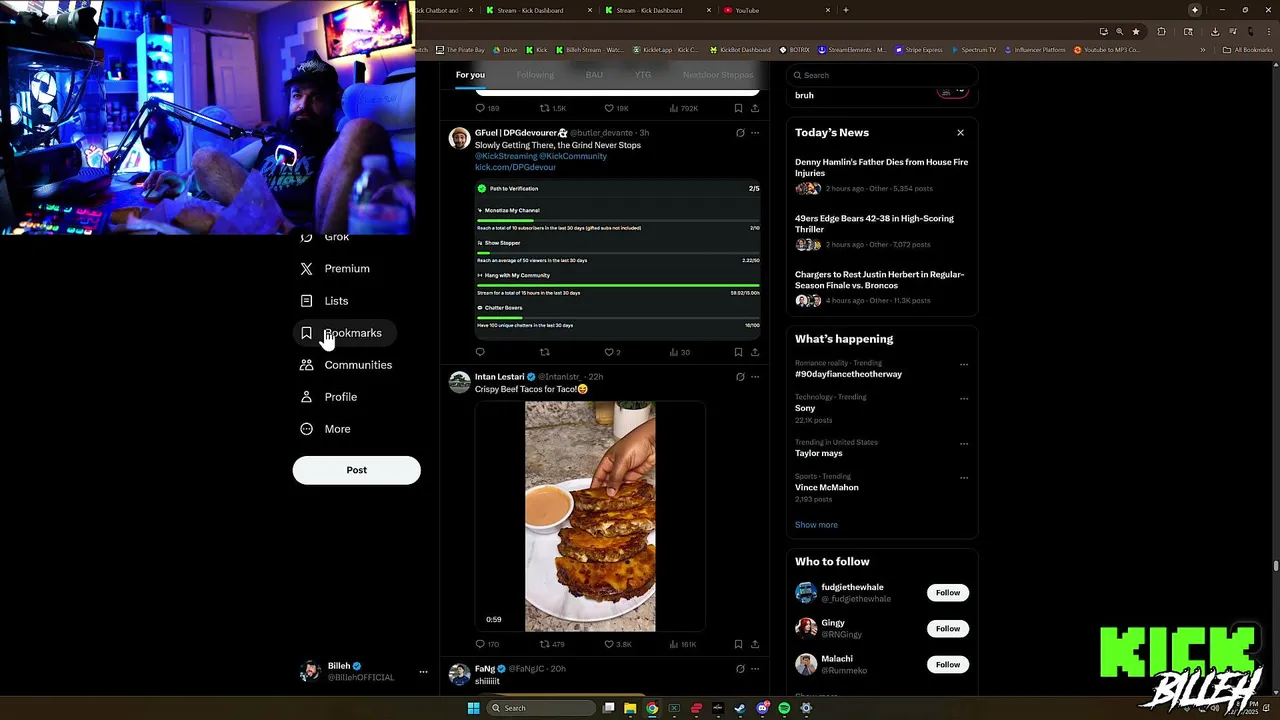Open Grok icon on GFuel post
This screenshot has width=1280, height=720.
pyautogui.click(x=740, y=133)
